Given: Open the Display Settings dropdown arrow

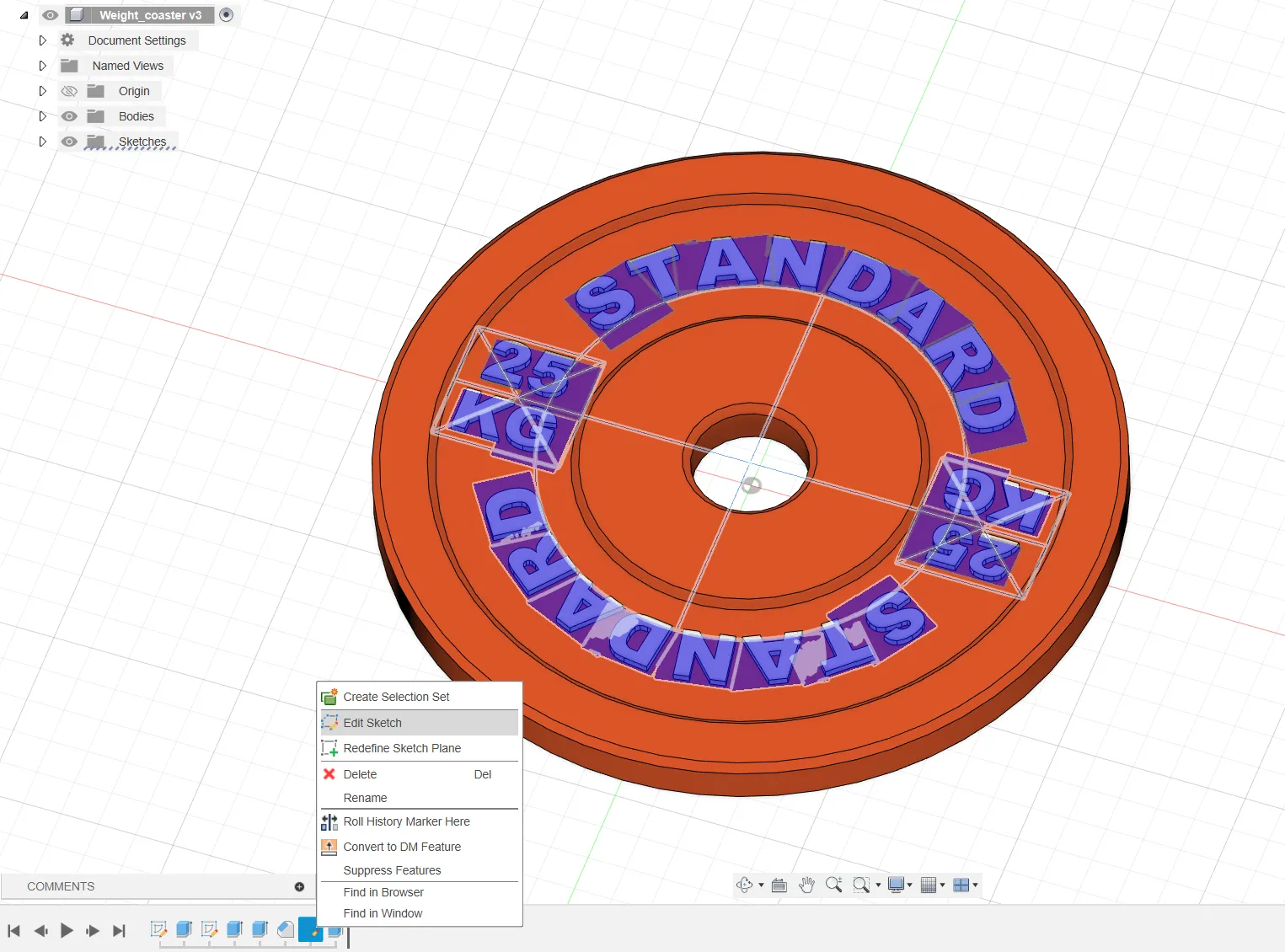Looking at the screenshot, I should [x=910, y=885].
